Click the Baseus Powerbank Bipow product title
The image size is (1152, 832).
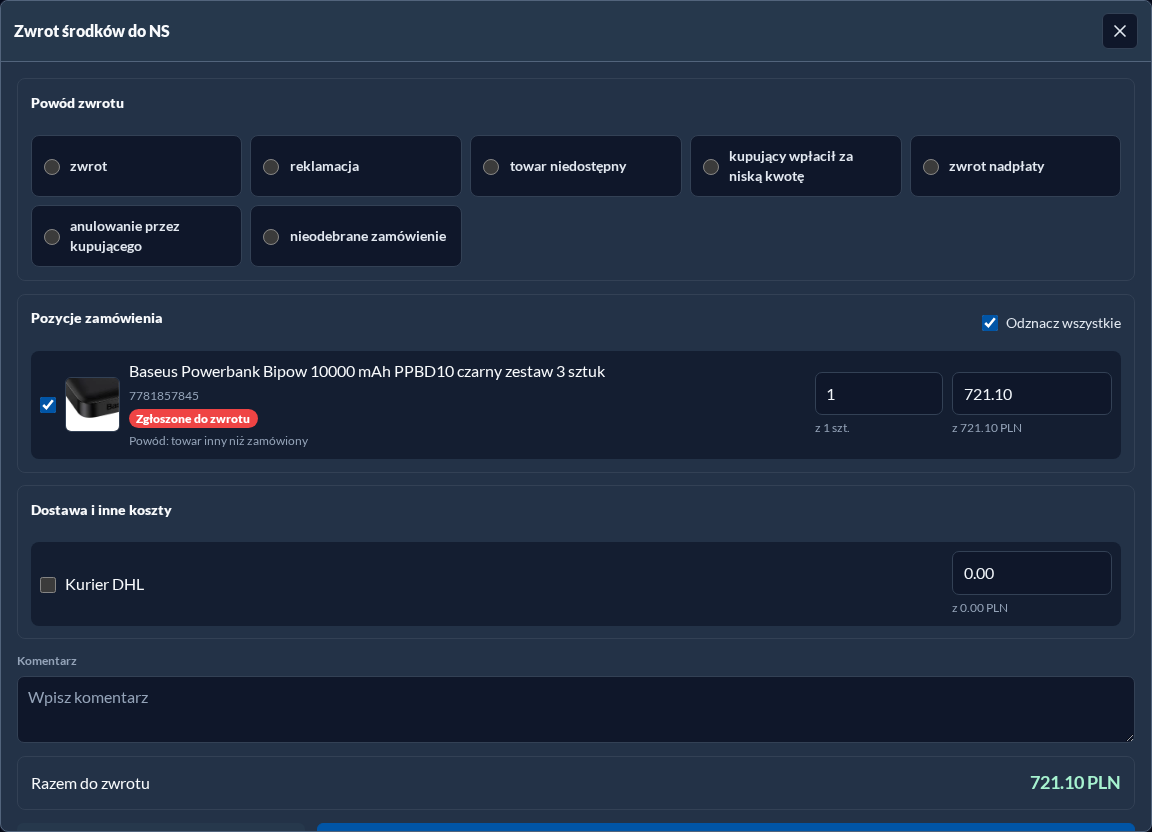367,372
